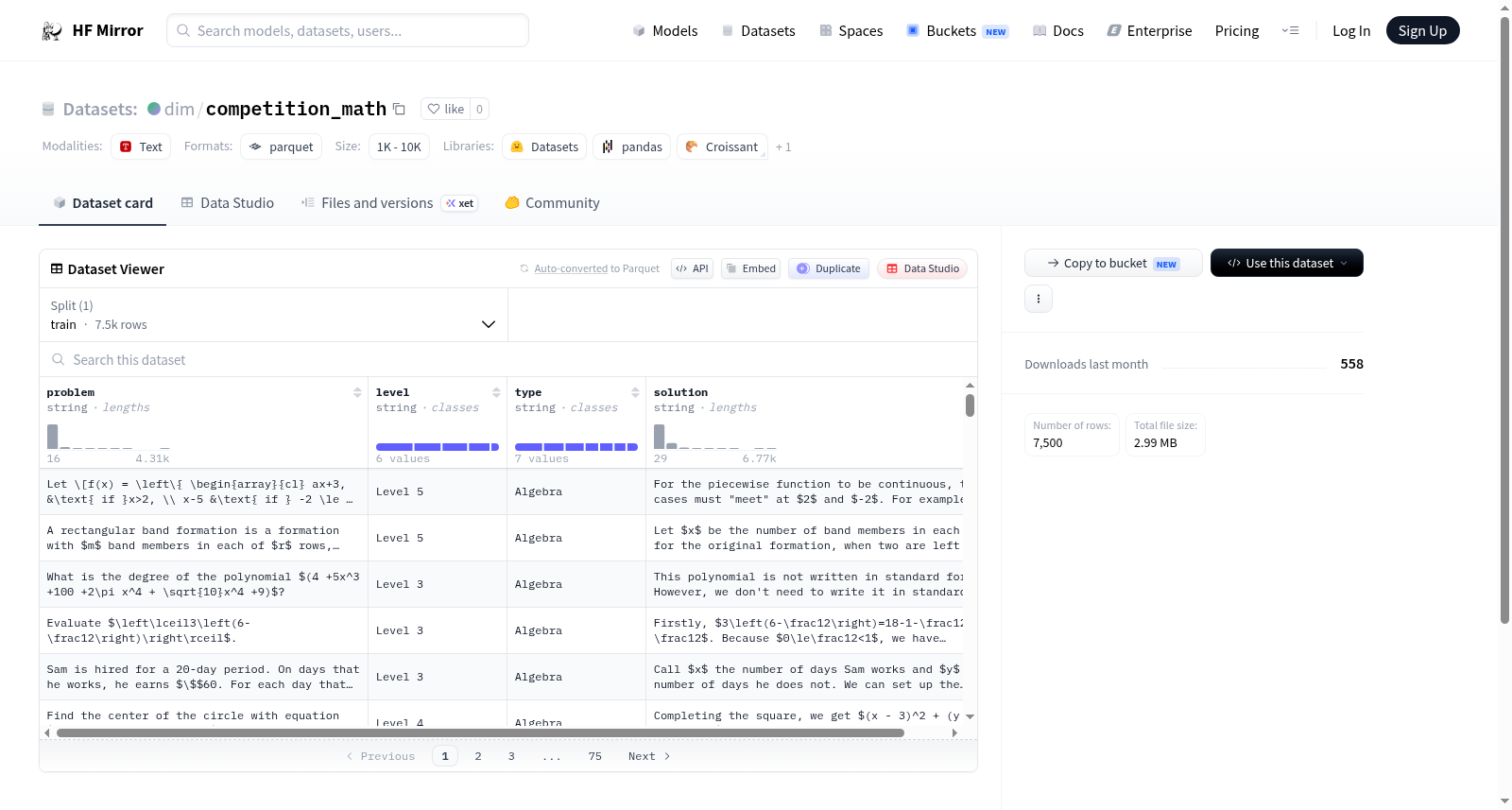Click the dim user avatar
The height and width of the screenshot is (810, 1512).
[154, 109]
